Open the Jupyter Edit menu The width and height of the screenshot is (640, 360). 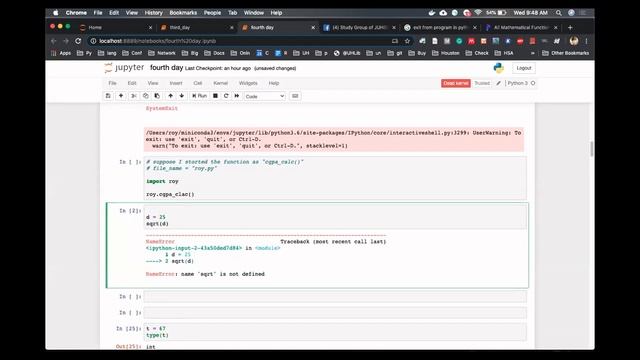[x=132, y=83]
